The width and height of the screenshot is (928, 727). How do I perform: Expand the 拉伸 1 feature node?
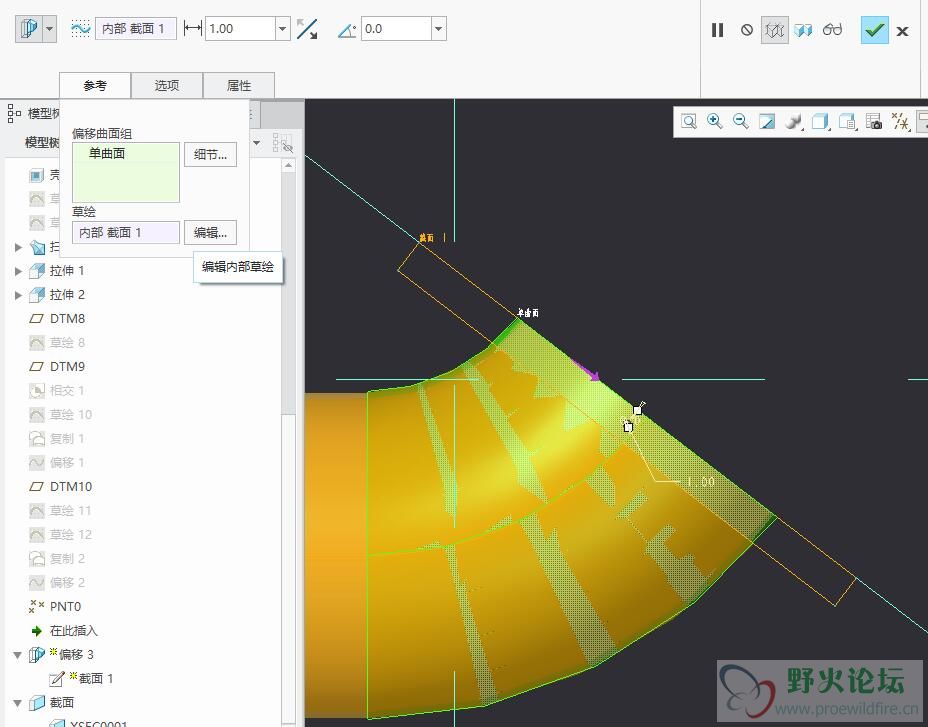click(18, 271)
